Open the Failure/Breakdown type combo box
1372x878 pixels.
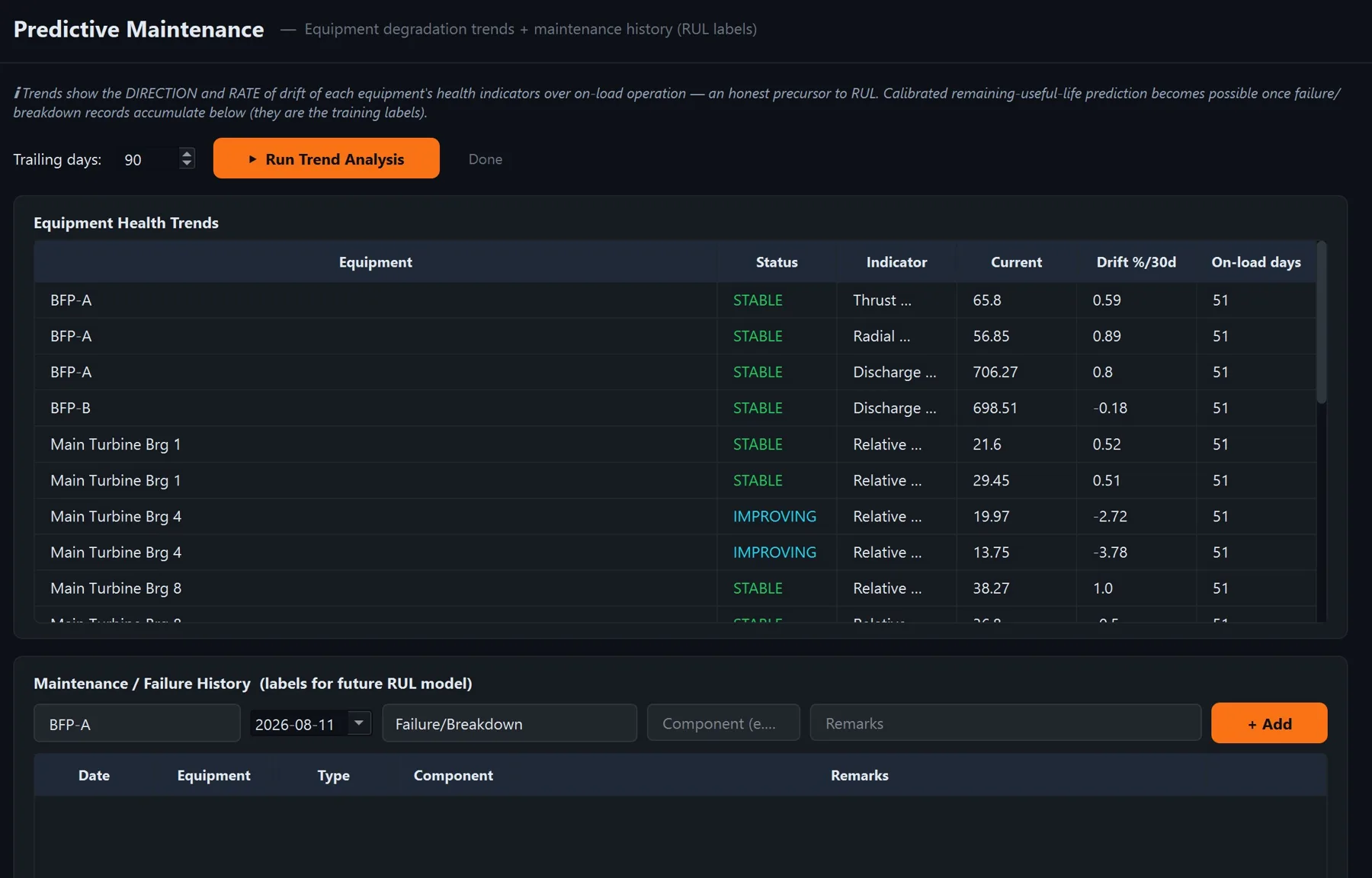(x=509, y=723)
